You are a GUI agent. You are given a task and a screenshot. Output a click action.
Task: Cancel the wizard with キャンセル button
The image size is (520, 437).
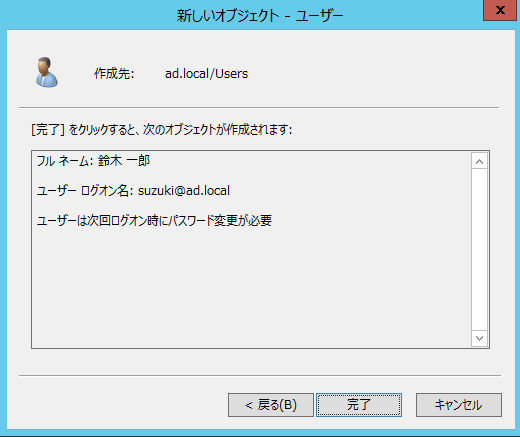[x=459, y=405]
